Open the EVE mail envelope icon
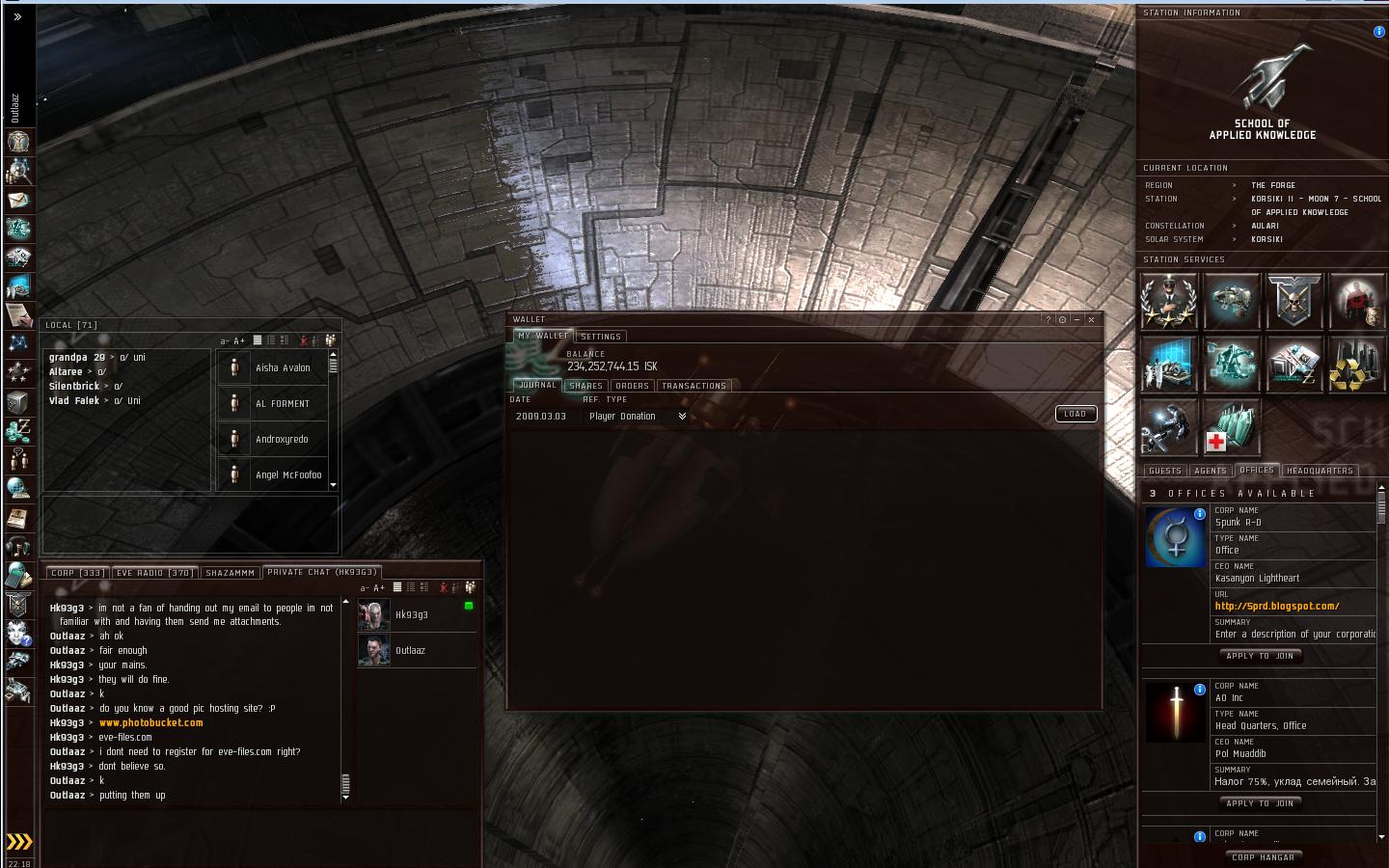This screenshot has width=1389, height=868. tap(19, 200)
